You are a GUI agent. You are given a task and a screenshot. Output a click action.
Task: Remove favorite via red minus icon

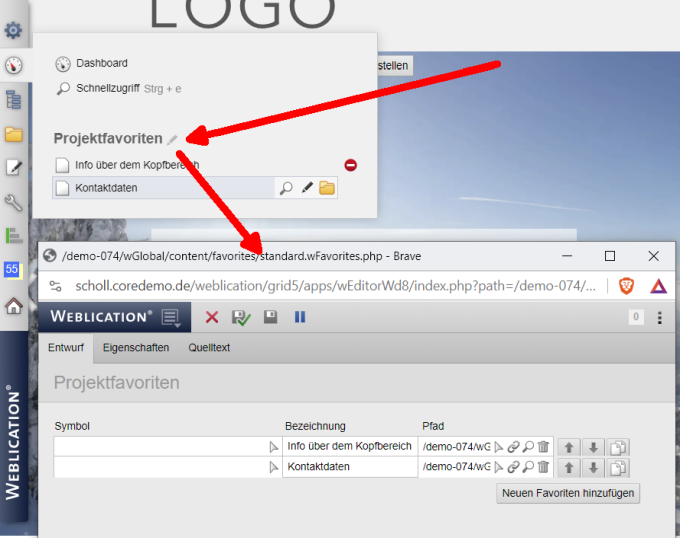coord(350,165)
